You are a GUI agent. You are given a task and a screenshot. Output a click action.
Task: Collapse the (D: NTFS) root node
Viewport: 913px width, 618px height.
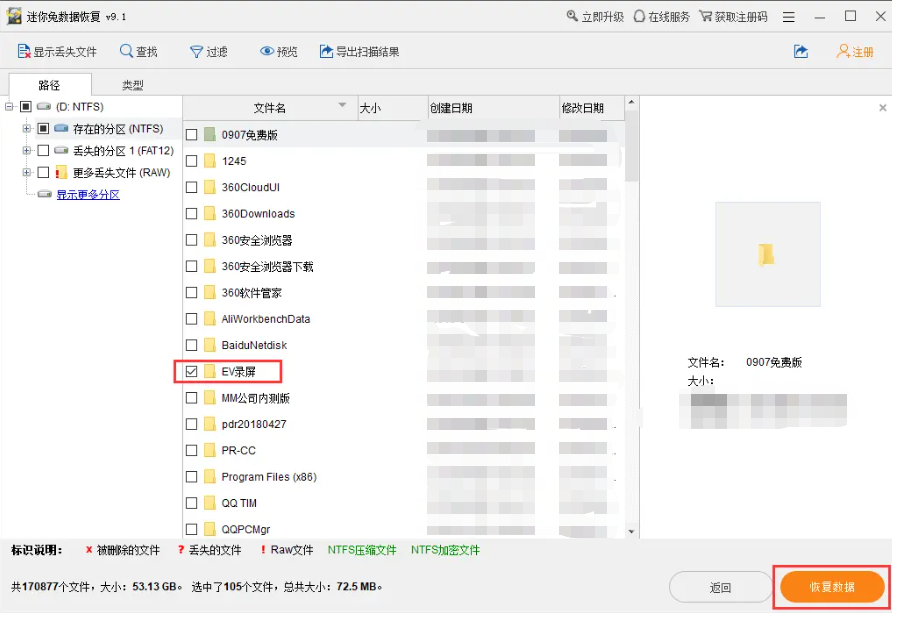(10, 107)
